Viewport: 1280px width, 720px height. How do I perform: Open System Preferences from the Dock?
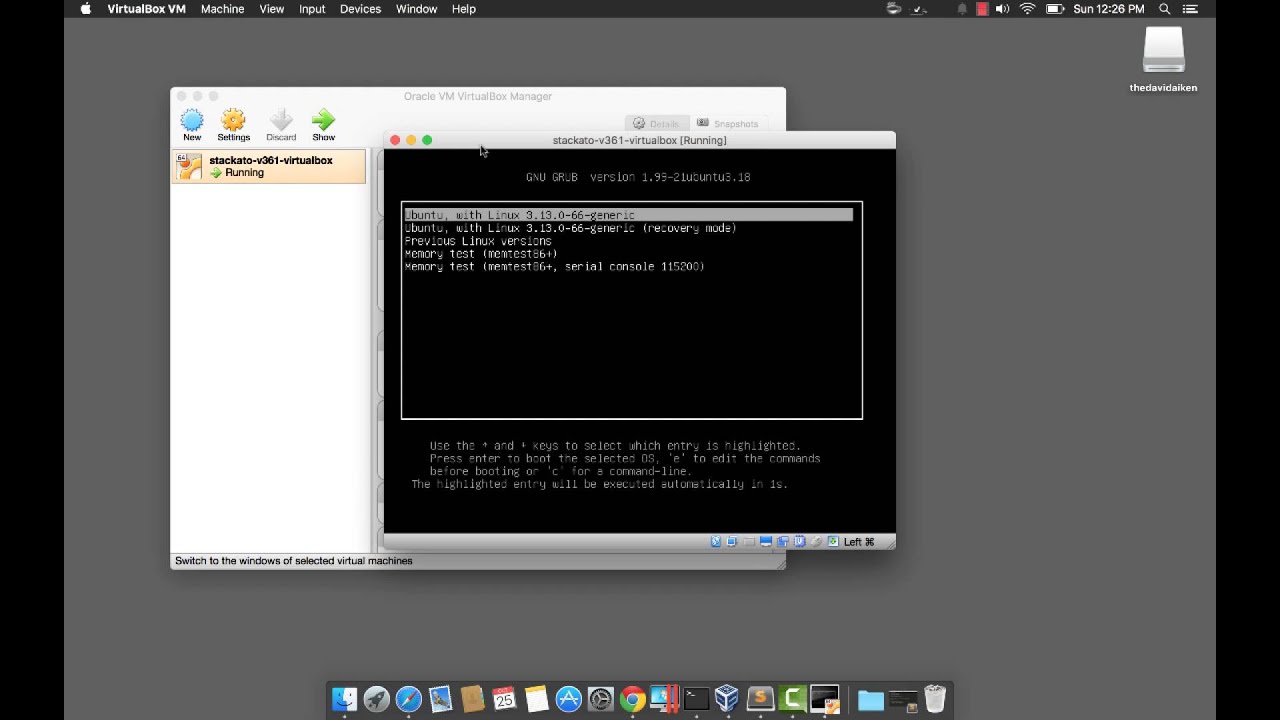point(600,698)
